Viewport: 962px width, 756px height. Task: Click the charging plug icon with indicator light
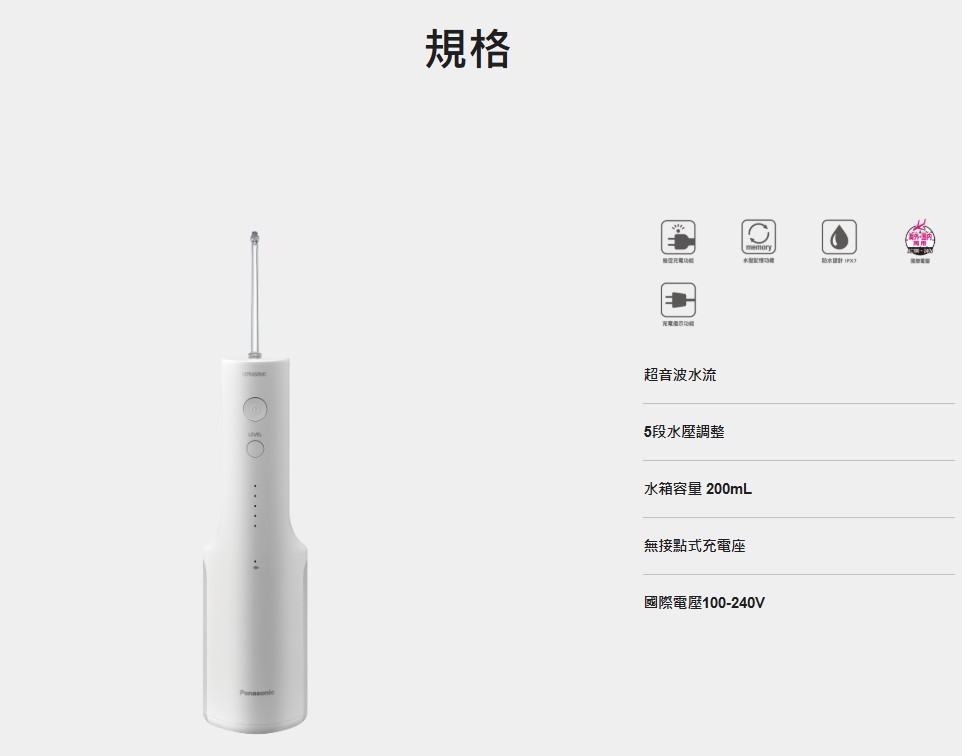click(x=678, y=237)
